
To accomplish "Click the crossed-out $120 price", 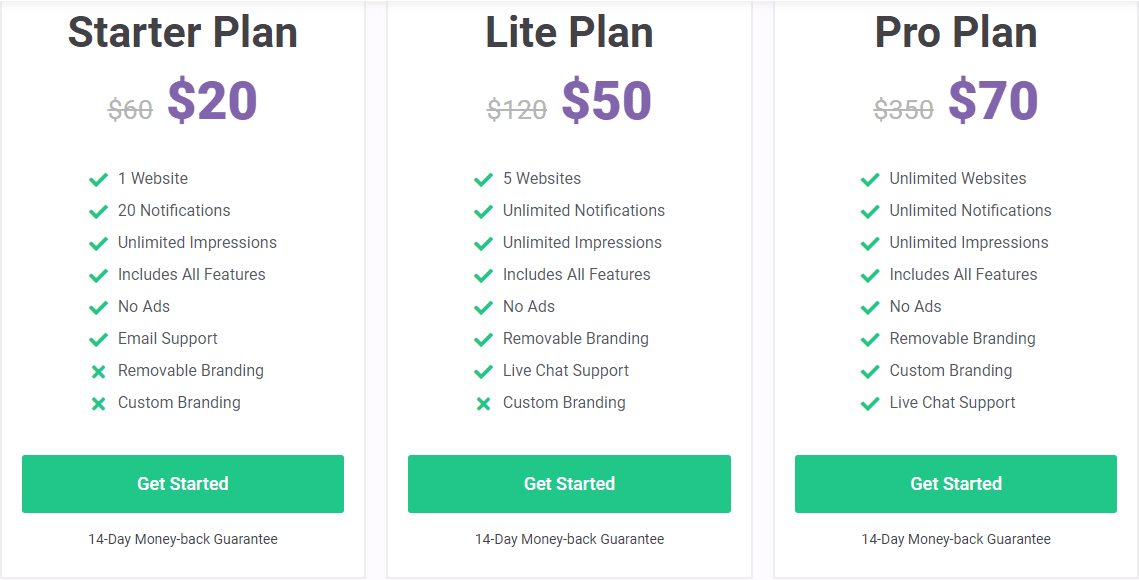I will pos(515,110).
